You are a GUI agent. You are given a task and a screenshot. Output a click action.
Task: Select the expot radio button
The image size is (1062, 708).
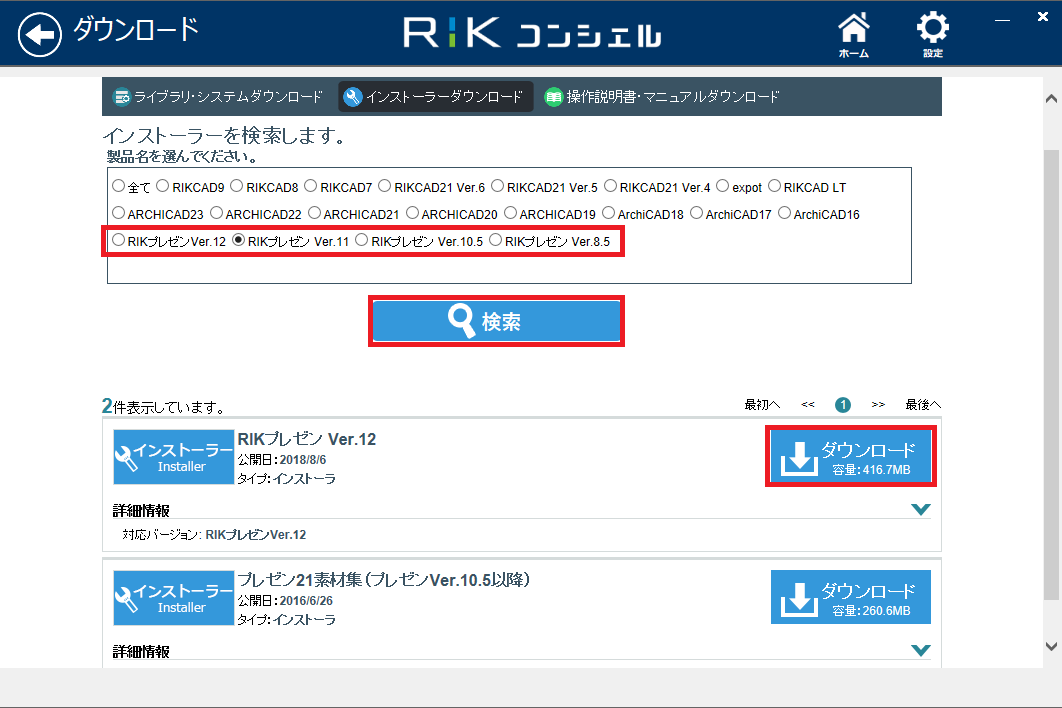coord(723,186)
